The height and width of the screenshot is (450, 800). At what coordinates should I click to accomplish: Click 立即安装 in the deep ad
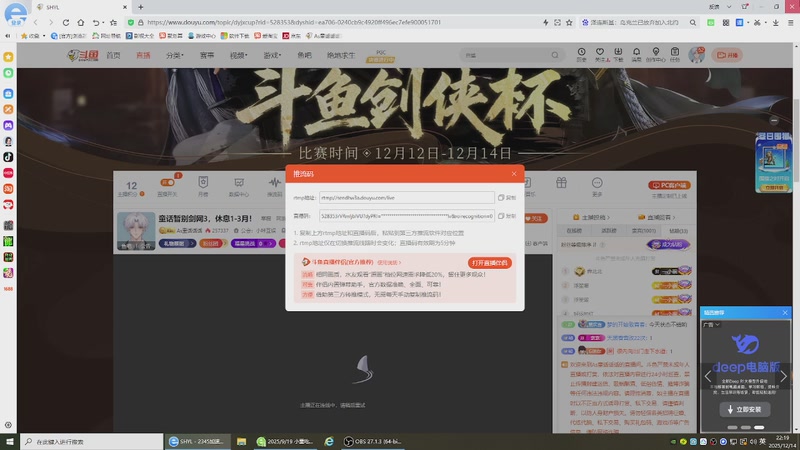[x=744, y=409]
